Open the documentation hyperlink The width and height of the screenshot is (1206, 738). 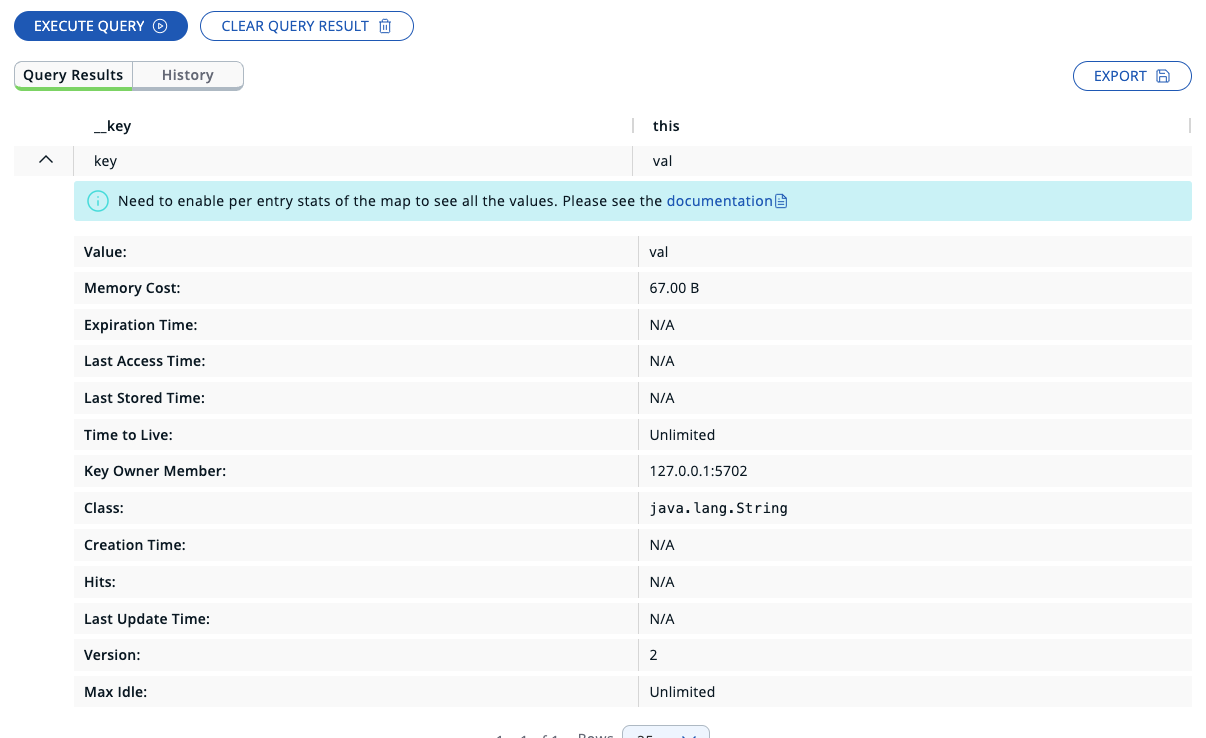tap(721, 200)
